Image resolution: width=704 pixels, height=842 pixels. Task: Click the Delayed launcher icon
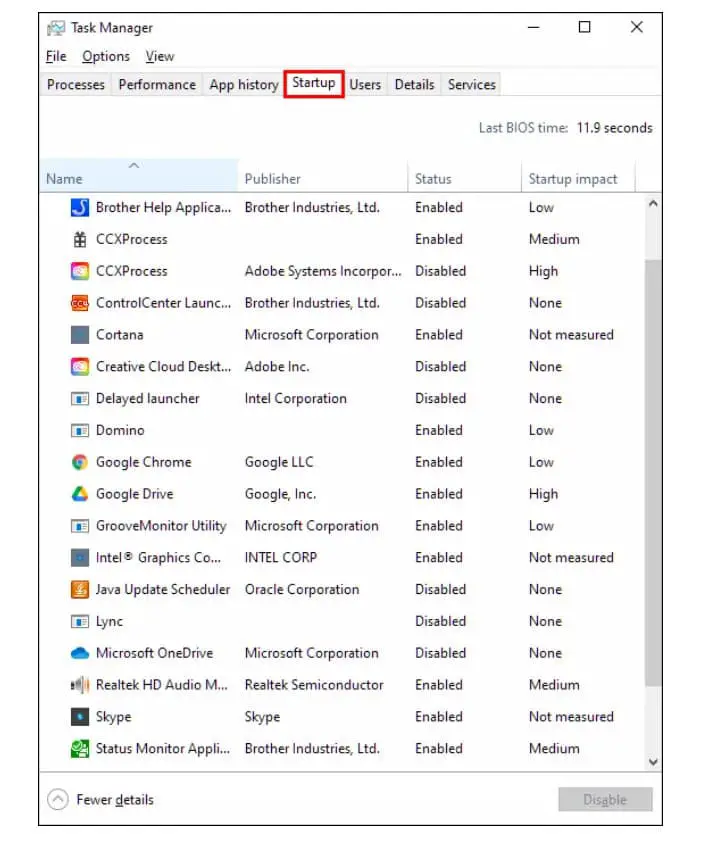pyautogui.click(x=79, y=398)
